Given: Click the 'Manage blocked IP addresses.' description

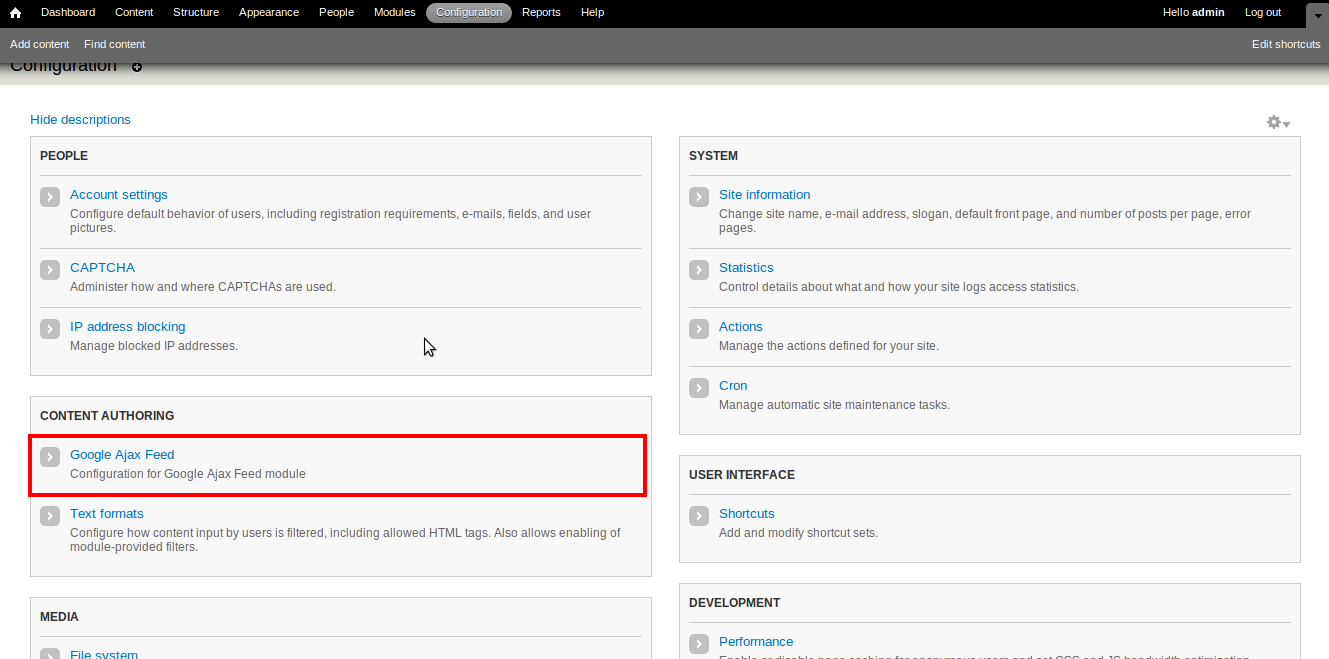Looking at the screenshot, I should click(x=154, y=346).
